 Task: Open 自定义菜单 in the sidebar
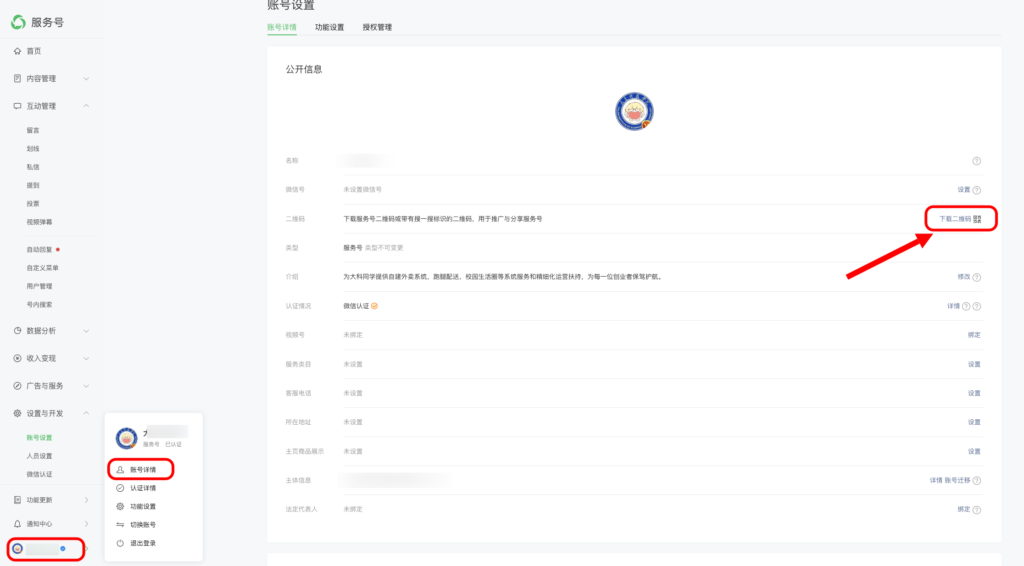coord(42,268)
